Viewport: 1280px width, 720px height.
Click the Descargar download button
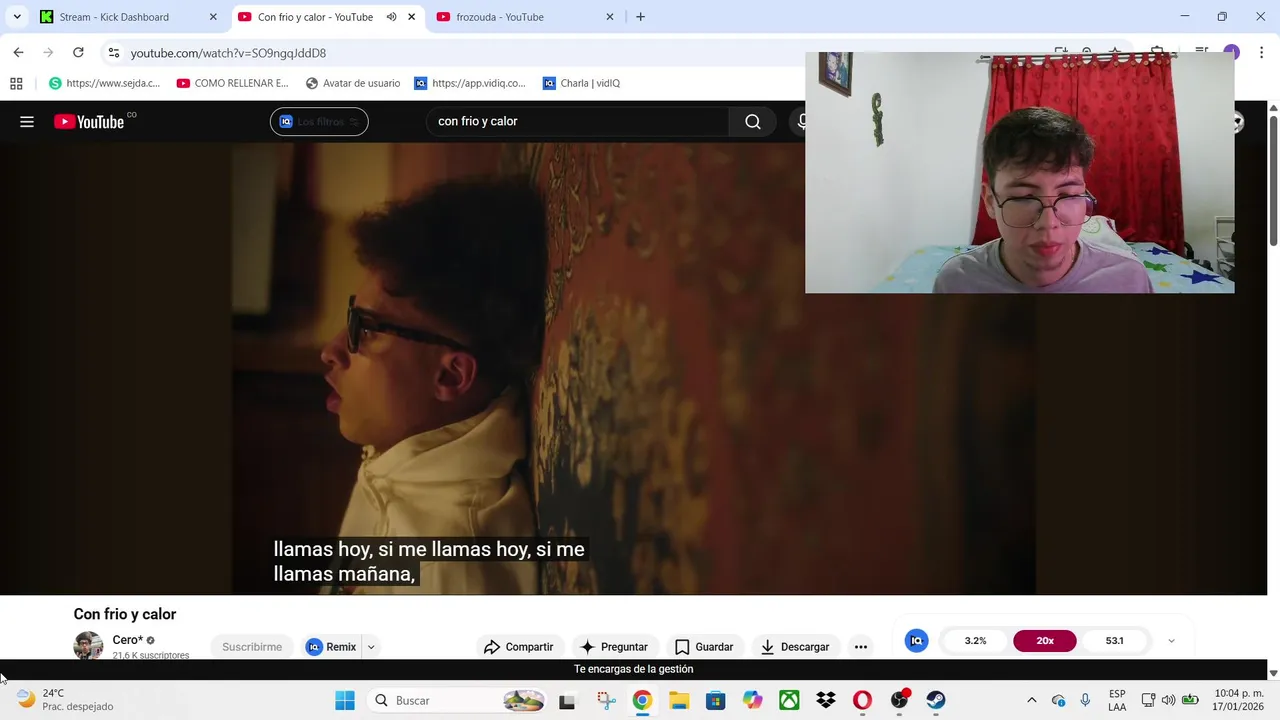coord(795,647)
